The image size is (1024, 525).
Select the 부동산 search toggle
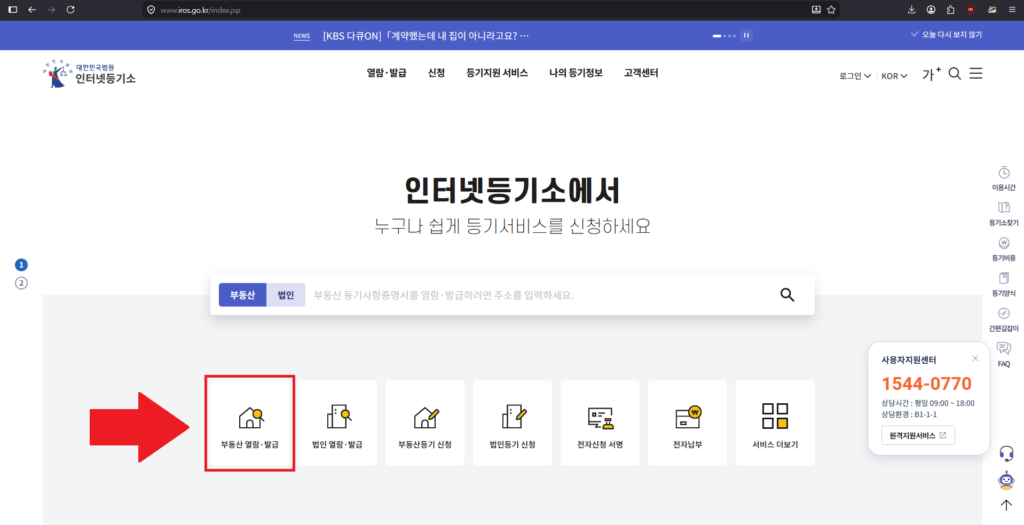[242, 294]
